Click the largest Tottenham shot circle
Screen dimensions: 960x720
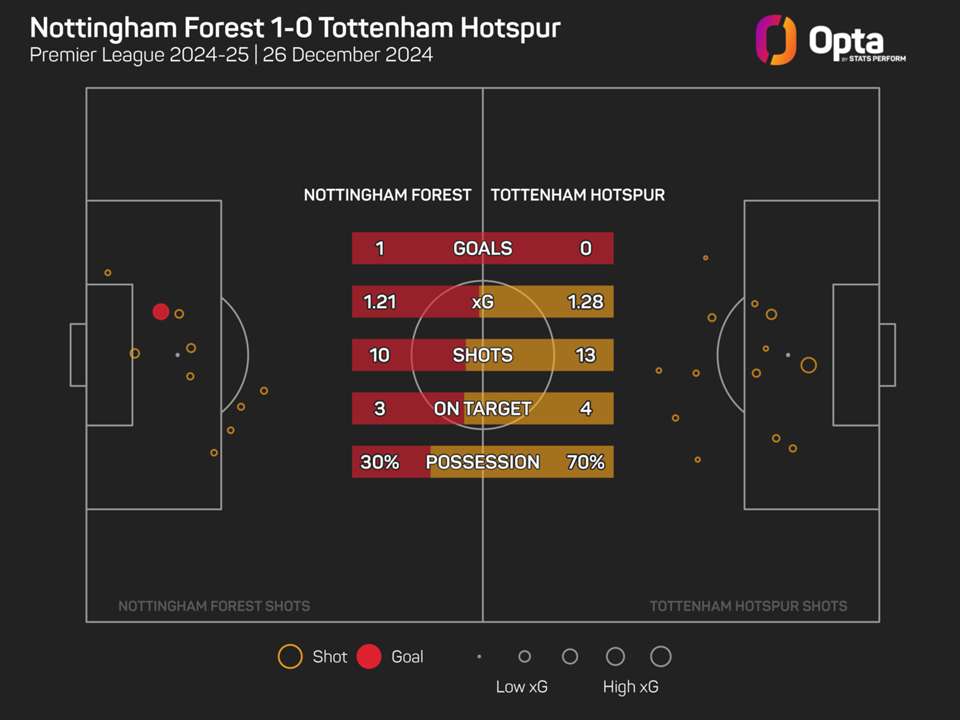[808, 365]
